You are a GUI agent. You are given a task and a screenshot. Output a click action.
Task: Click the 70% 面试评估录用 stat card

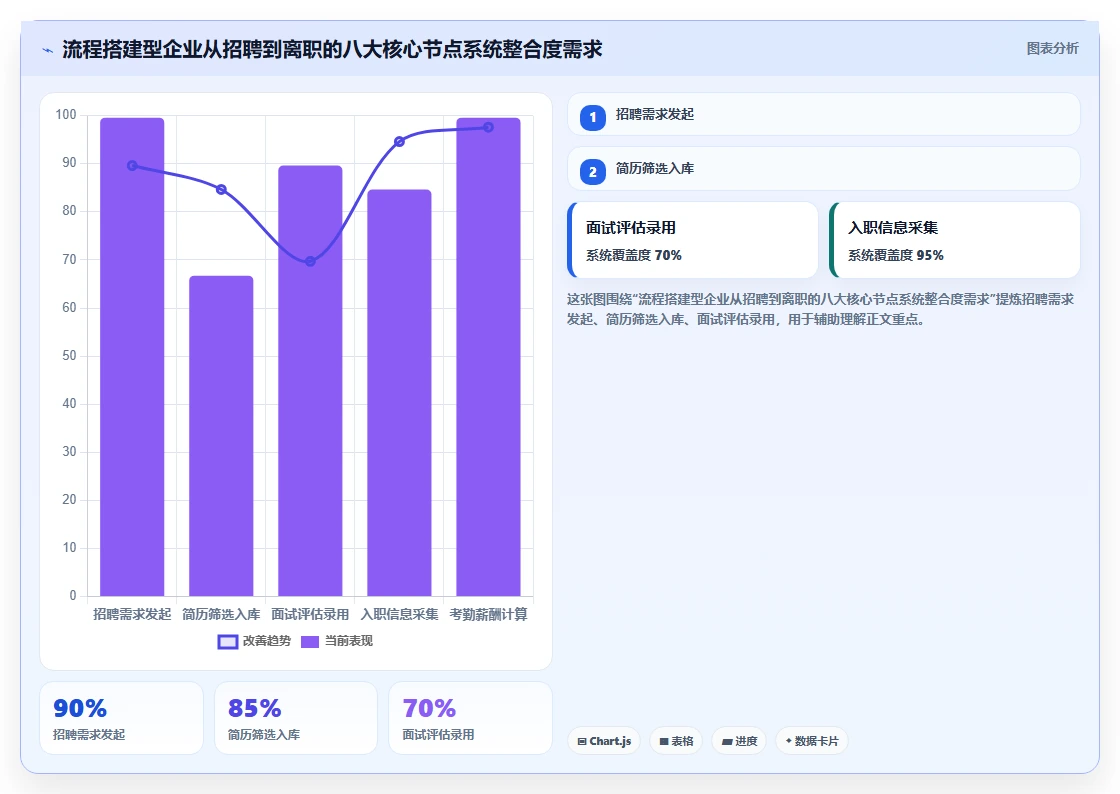click(x=471, y=718)
